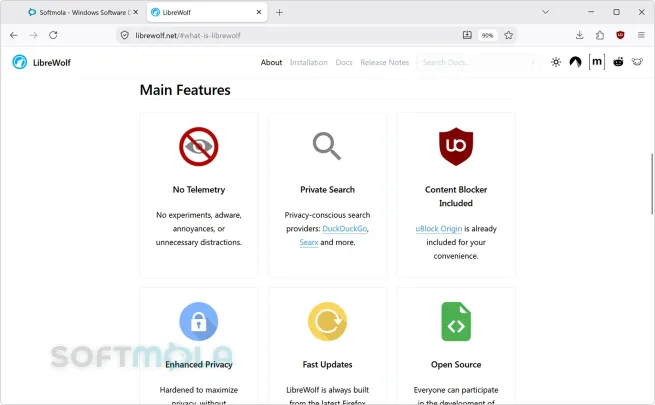Image resolution: width=655 pixels, height=405 pixels.
Task: Reload the page with the refresh icon
Action: click(x=53, y=35)
